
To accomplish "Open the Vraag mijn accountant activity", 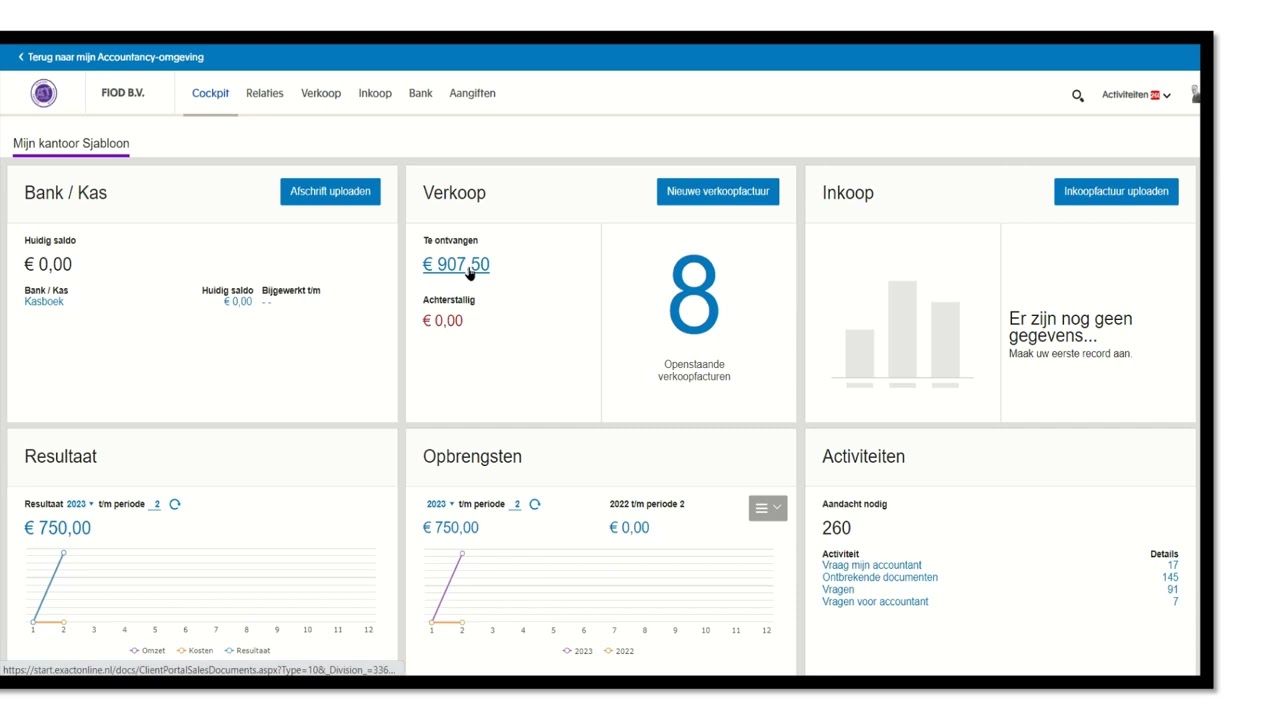I will coord(872,565).
